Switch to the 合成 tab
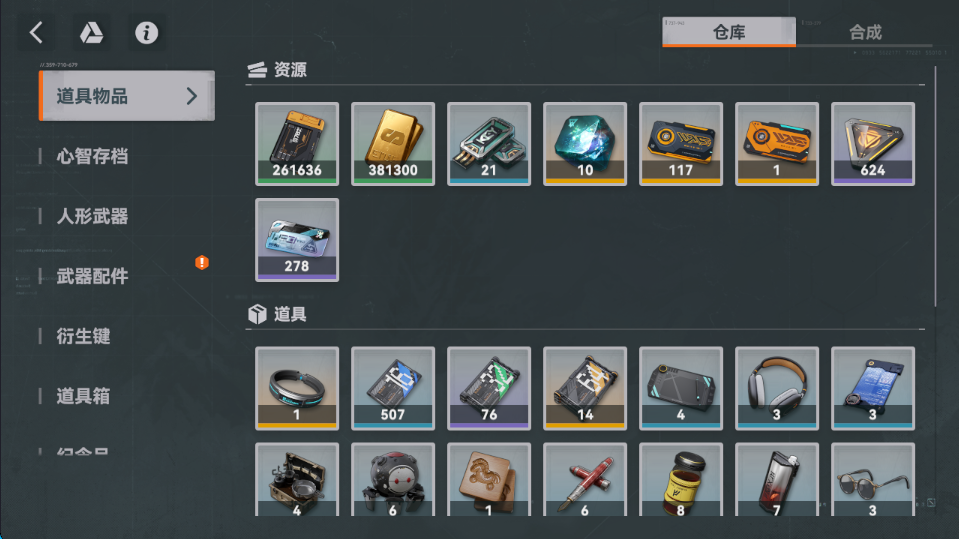 point(865,32)
